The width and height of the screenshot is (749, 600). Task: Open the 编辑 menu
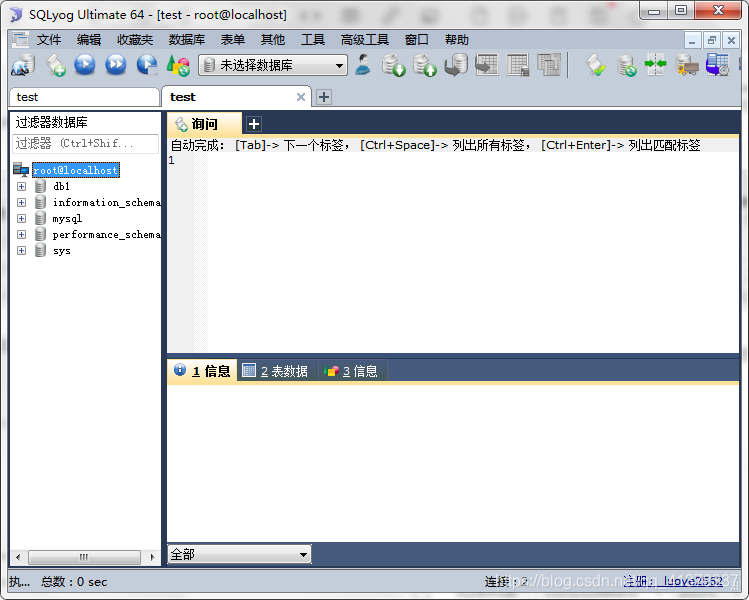point(89,40)
